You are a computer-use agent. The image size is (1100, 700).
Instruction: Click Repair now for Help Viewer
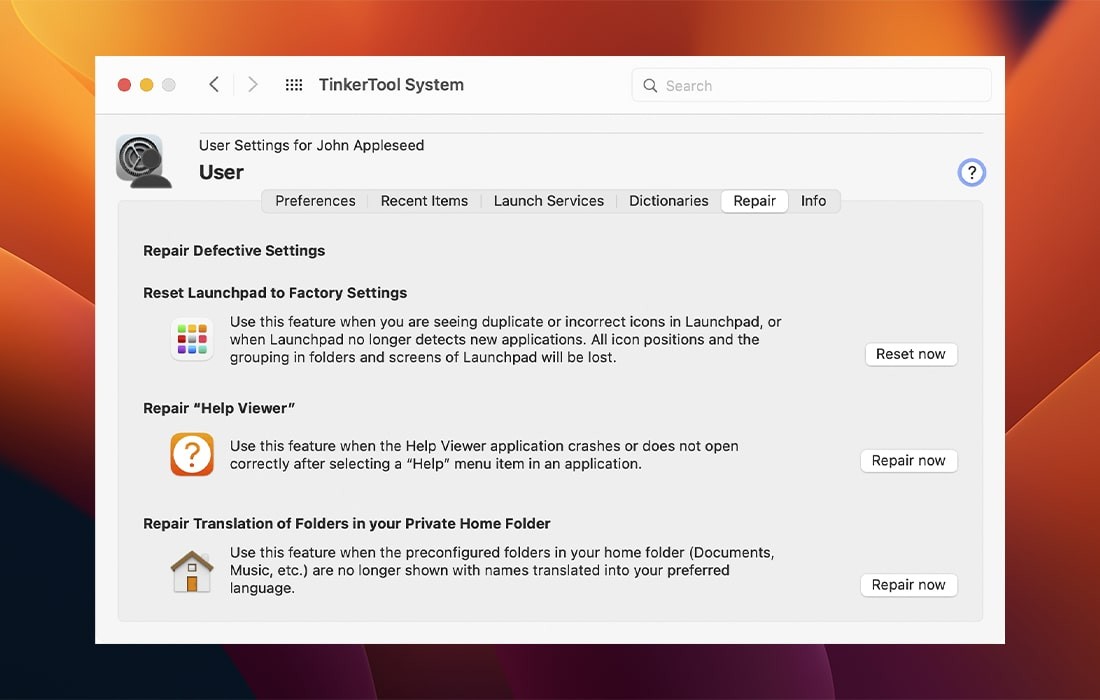[x=908, y=460]
